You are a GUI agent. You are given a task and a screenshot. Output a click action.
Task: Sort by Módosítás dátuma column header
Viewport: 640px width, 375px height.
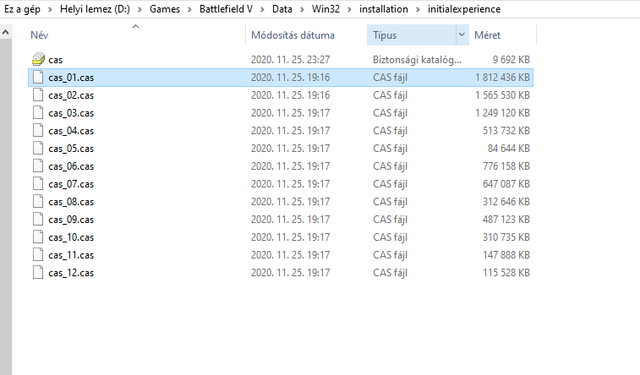[293, 35]
